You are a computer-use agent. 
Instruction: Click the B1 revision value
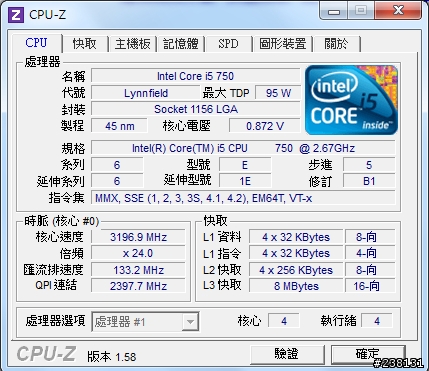(x=369, y=181)
